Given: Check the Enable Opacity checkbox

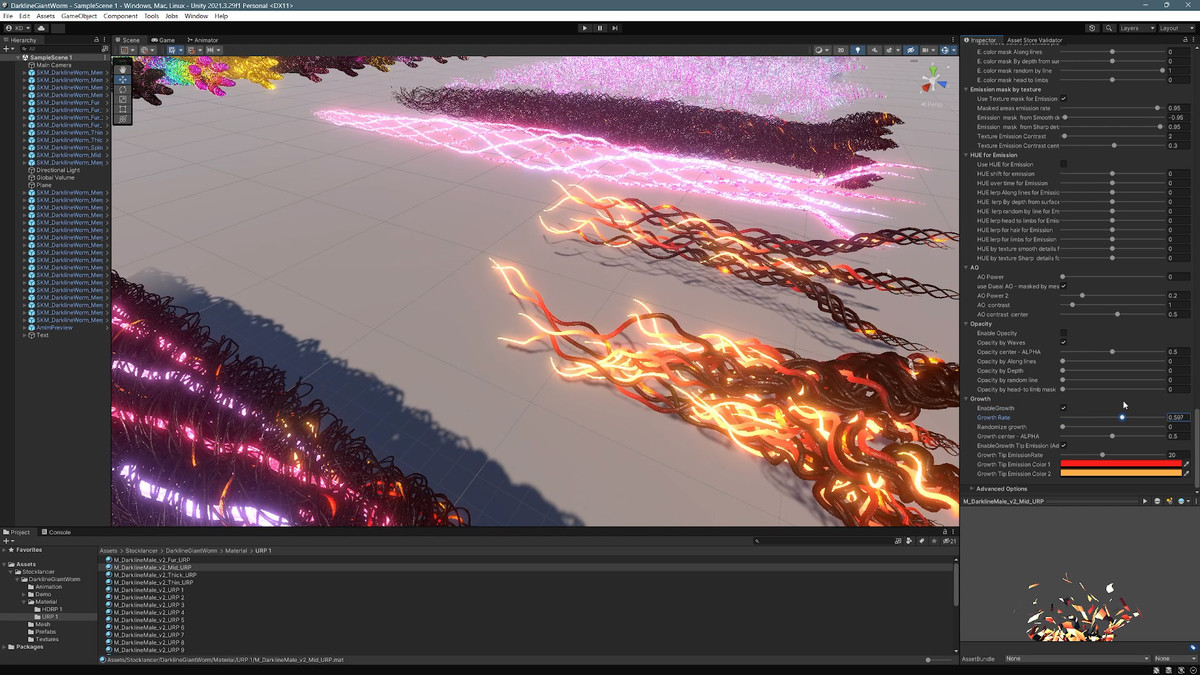Looking at the screenshot, I should coord(1063,333).
